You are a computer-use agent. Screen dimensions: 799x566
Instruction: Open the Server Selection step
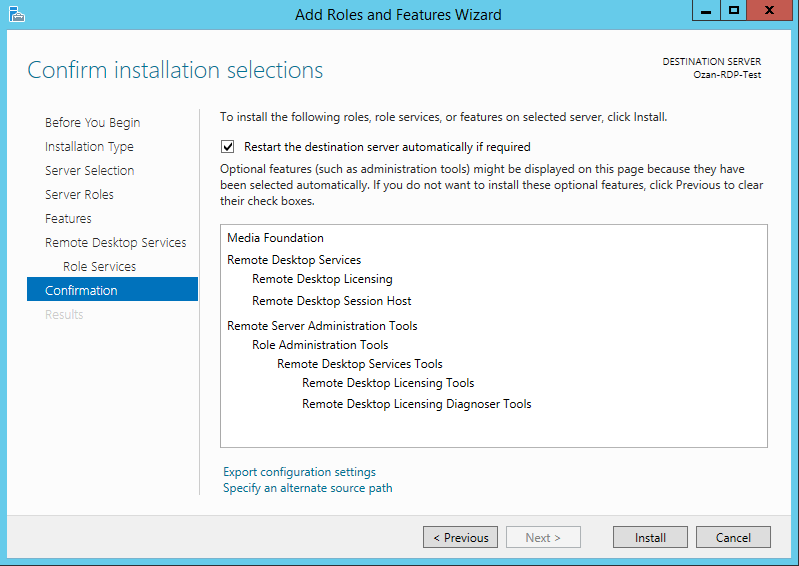tap(89, 171)
